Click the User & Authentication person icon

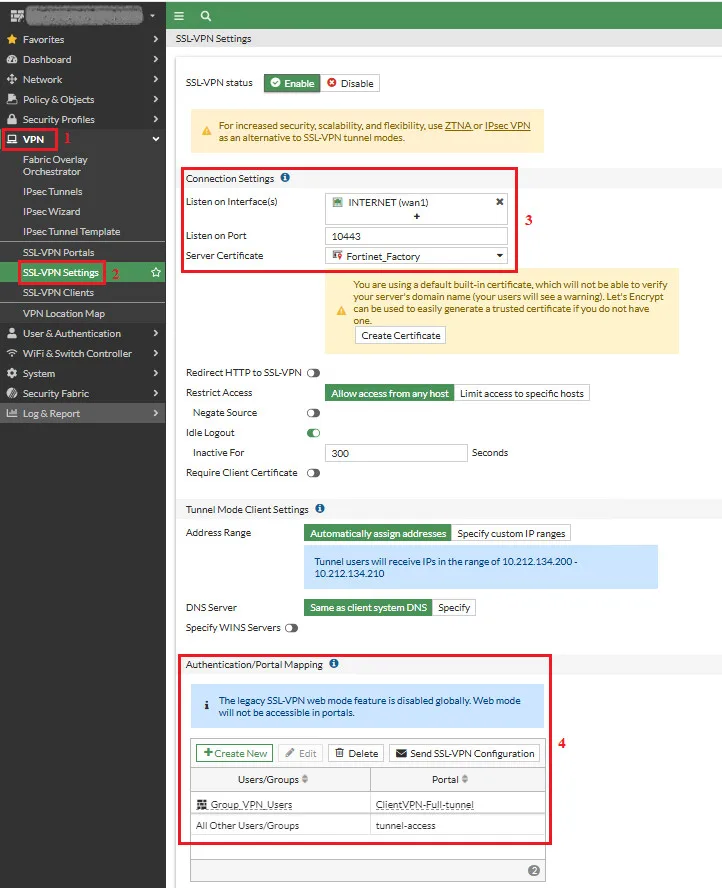(12, 334)
